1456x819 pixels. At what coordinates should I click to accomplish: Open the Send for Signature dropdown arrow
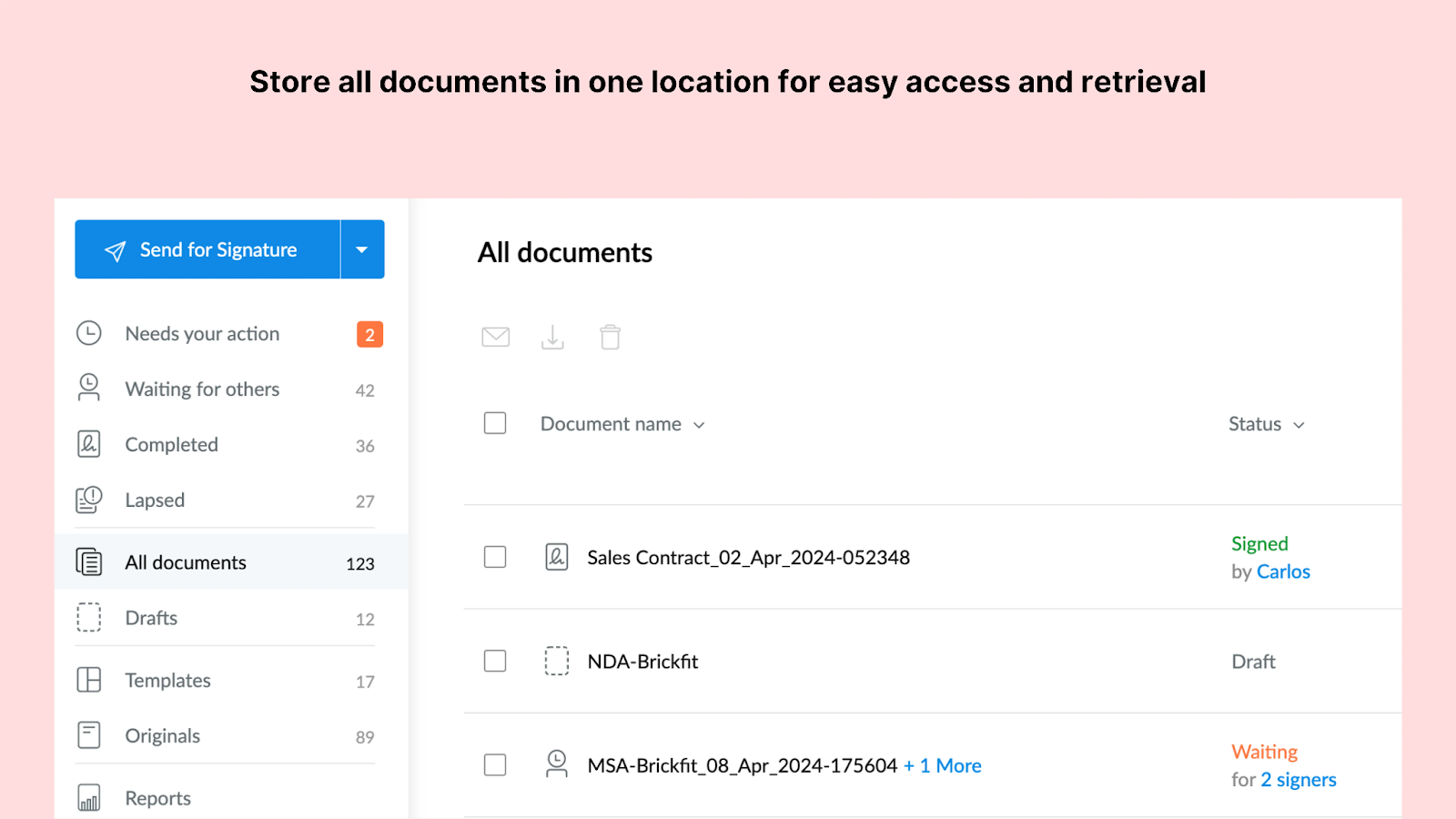[x=361, y=248]
